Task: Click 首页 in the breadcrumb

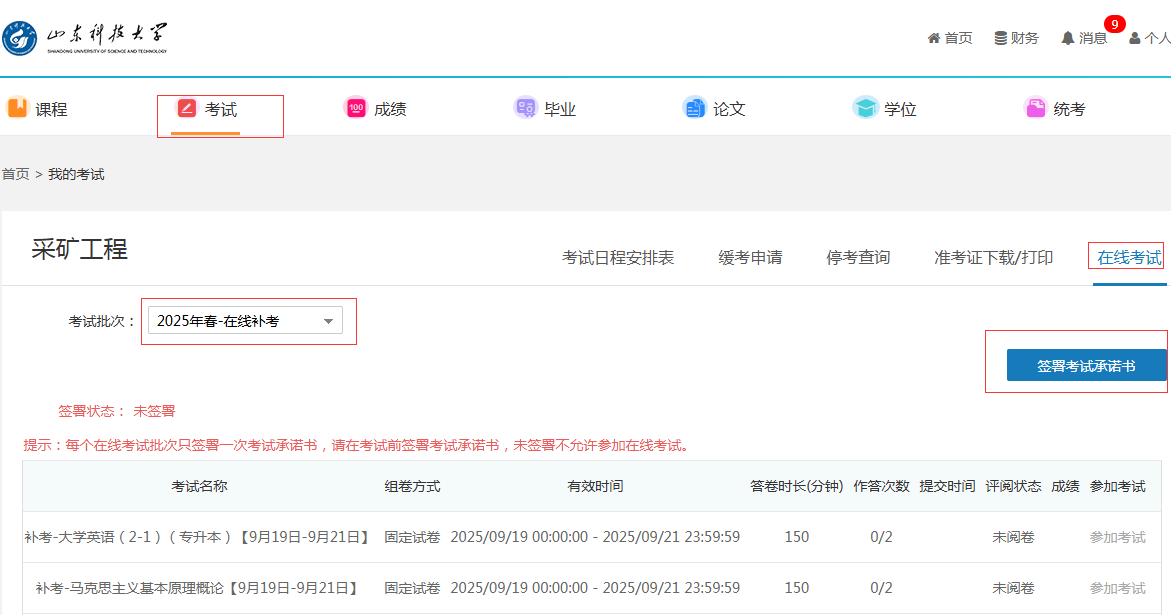Action: (15, 174)
